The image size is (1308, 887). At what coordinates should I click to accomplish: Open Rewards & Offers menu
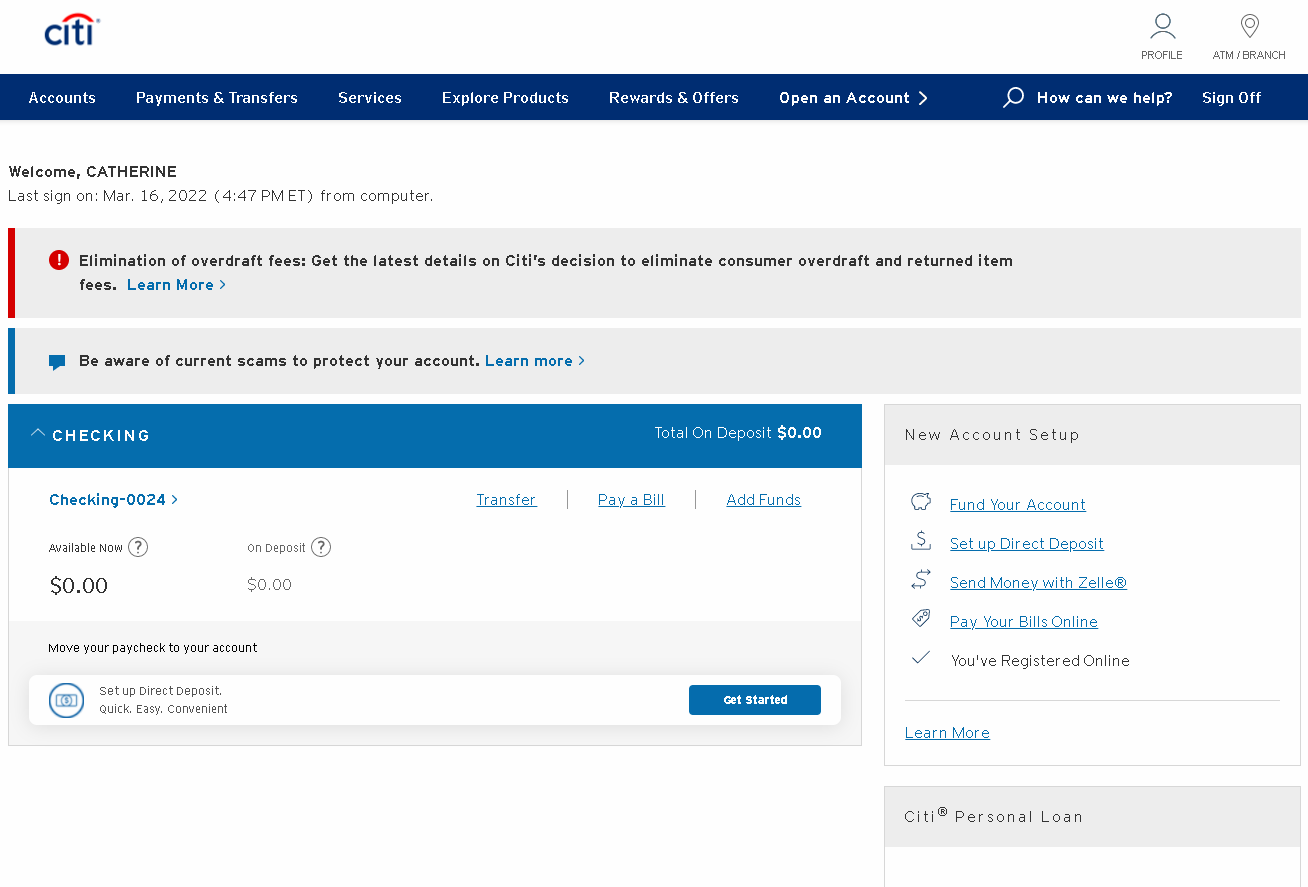tap(674, 98)
